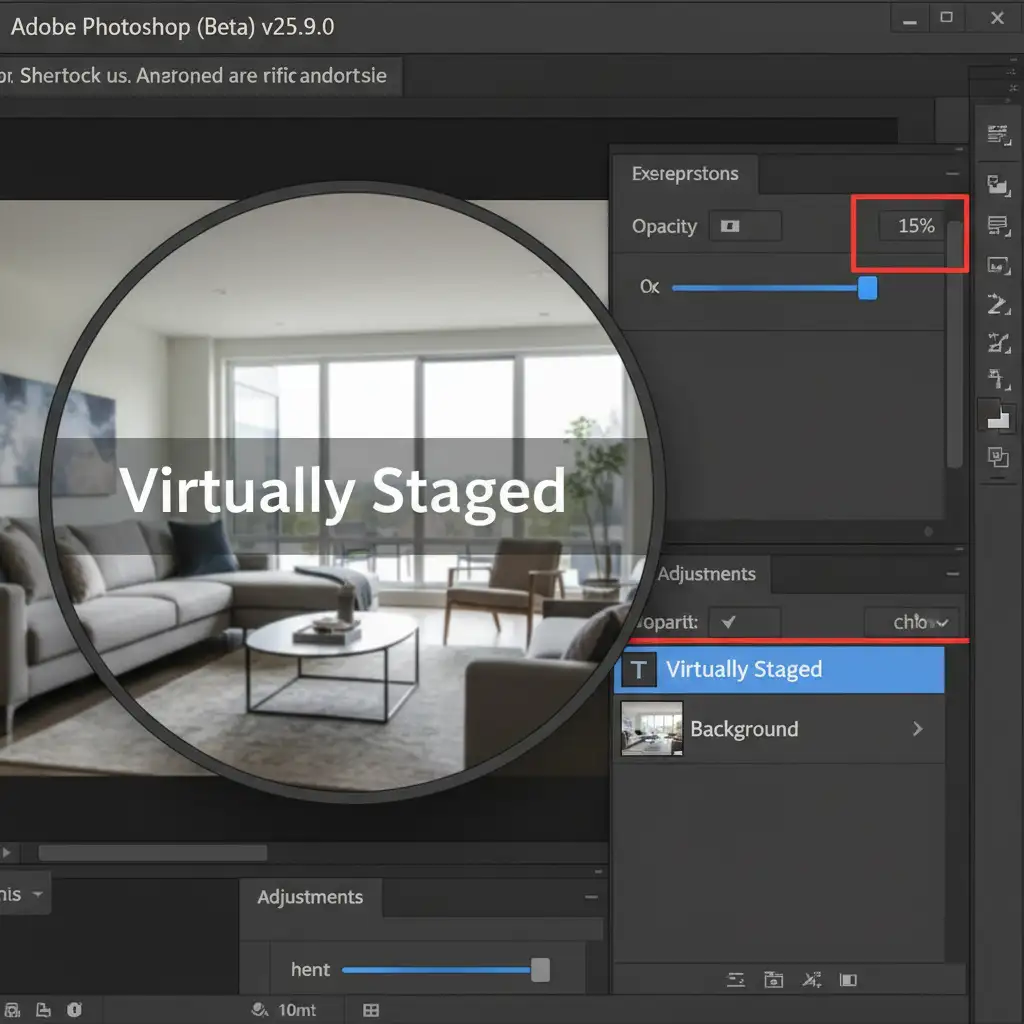
Task: Click the round icon beside 10mt in status bar
Action: 260,1010
